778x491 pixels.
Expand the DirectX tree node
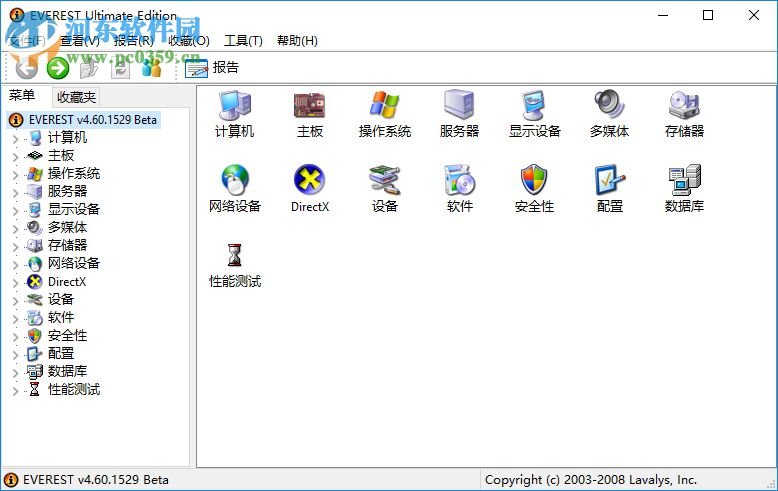click(15, 283)
